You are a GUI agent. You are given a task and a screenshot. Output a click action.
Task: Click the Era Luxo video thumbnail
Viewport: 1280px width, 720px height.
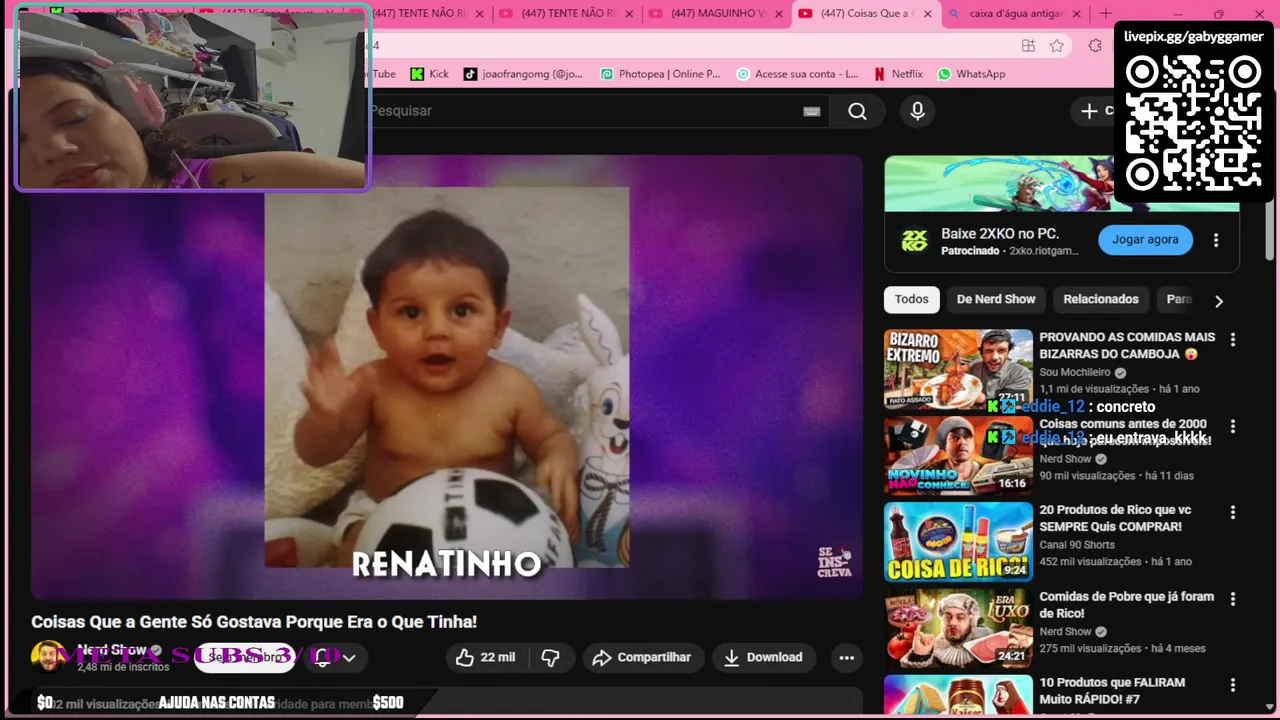pos(958,629)
